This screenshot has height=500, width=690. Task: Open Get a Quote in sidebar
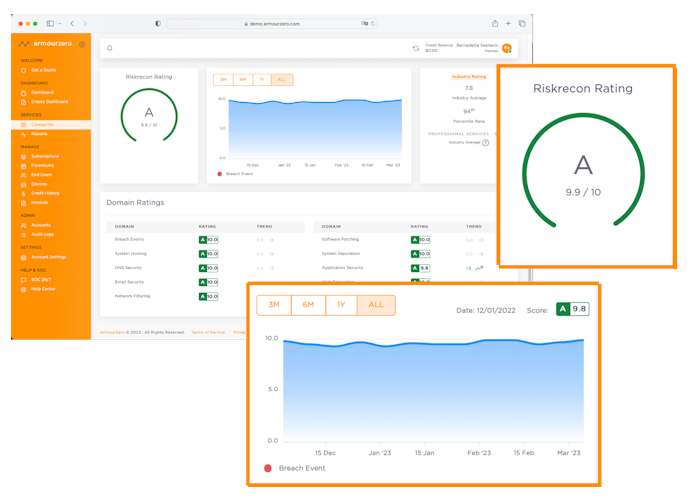[x=43, y=70]
